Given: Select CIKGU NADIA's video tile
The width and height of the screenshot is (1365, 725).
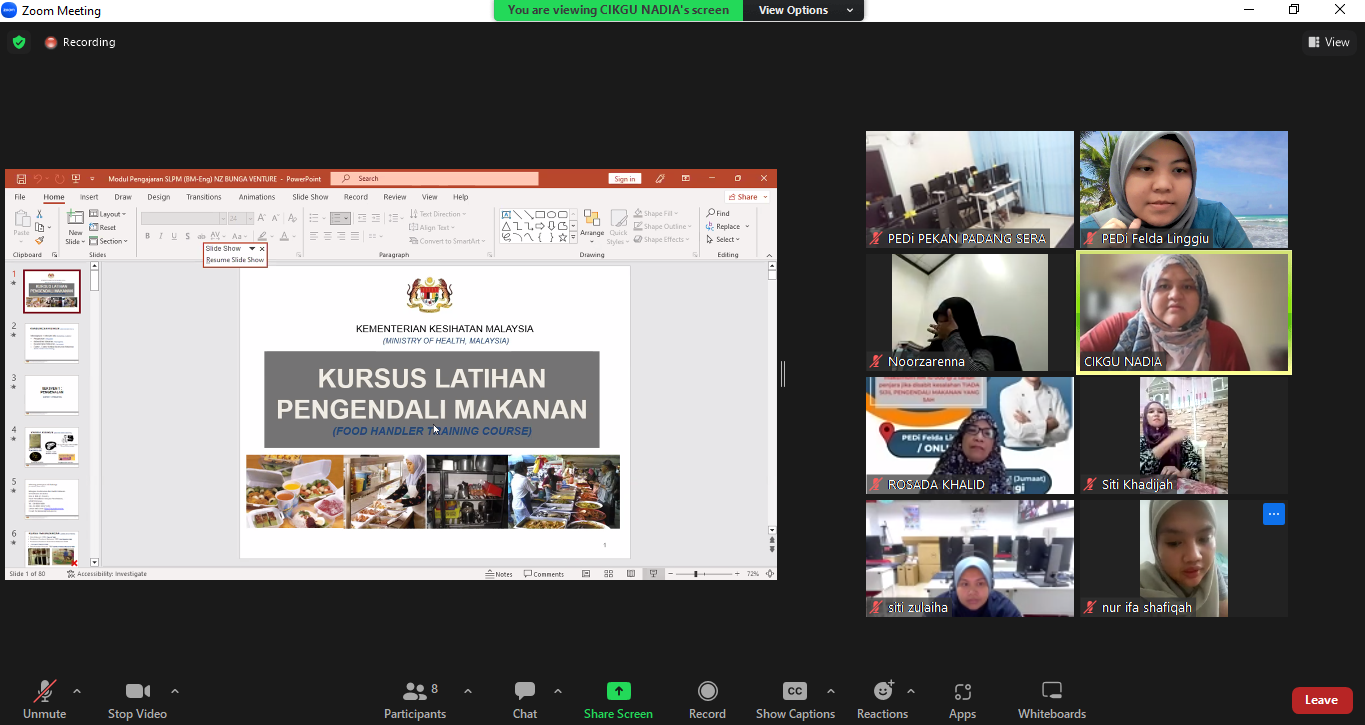Looking at the screenshot, I should 1183,312.
